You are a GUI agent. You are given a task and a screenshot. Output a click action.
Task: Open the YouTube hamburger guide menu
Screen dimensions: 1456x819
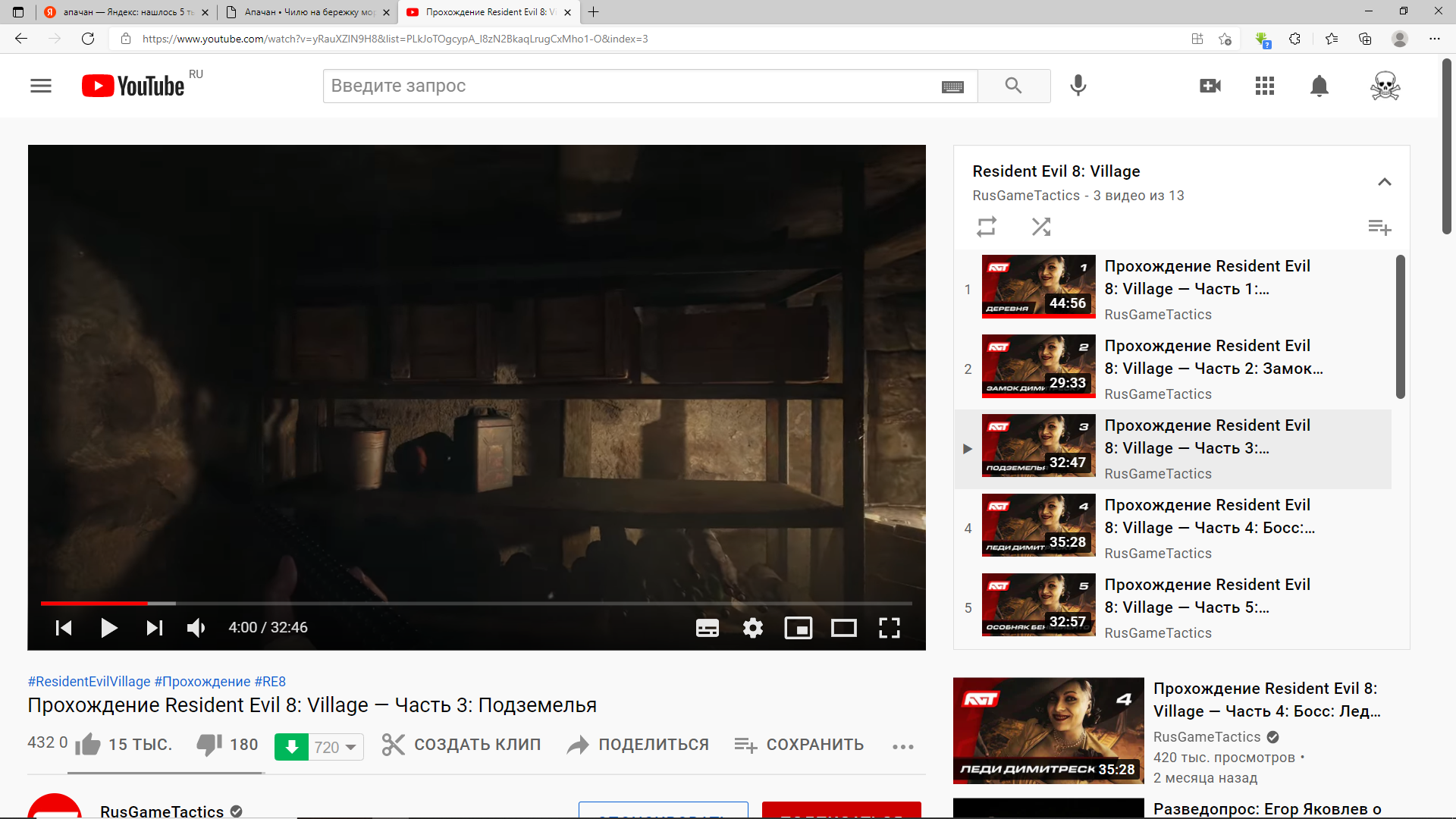(x=41, y=86)
